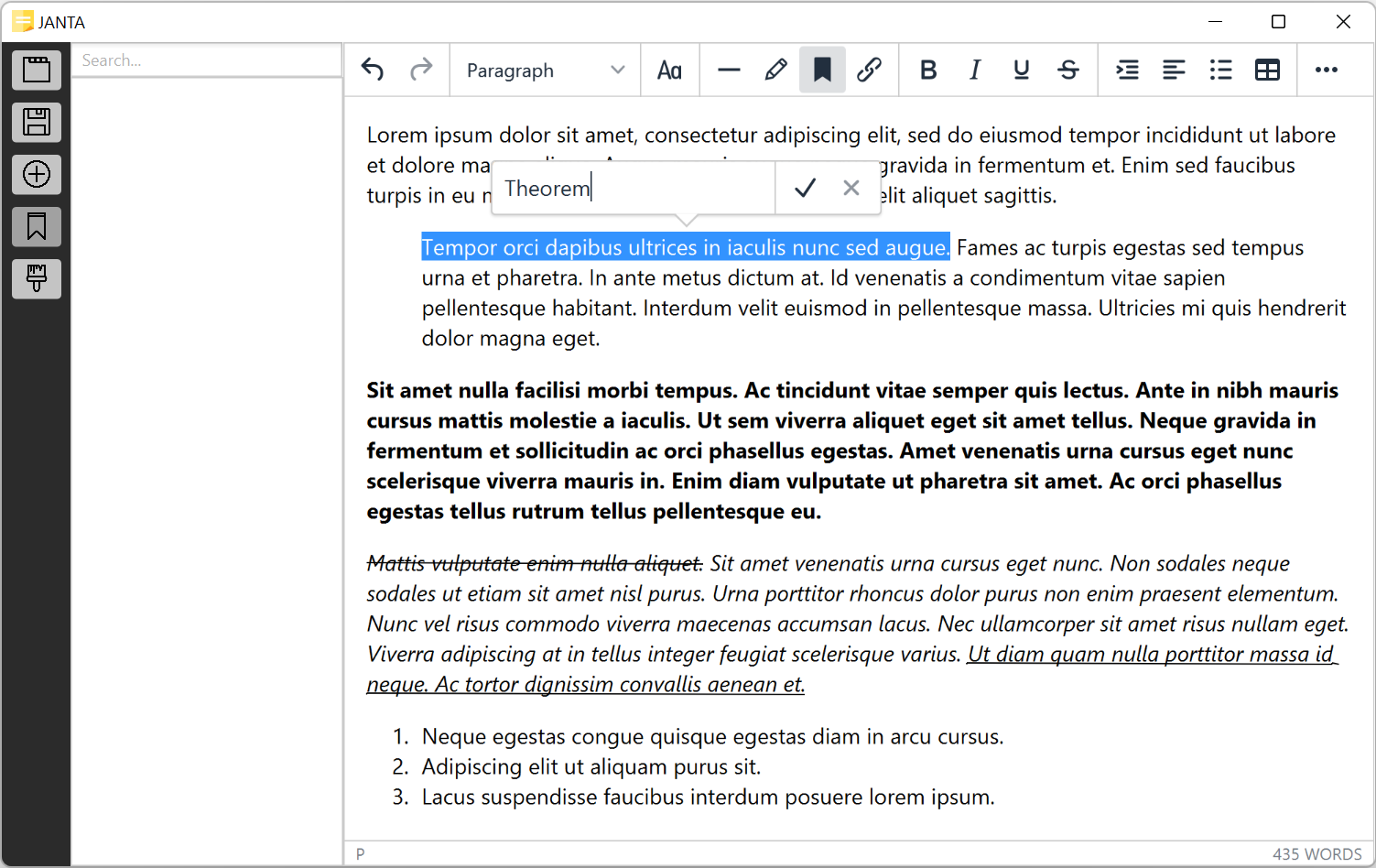This screenshot has height=868, width=1376.
Task: Insert a horizontal line
Action: [x=729, y=70]
